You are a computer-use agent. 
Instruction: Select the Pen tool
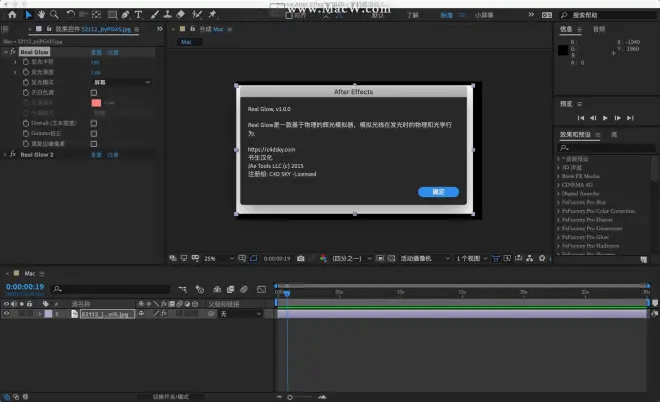[x=125, y=15]
